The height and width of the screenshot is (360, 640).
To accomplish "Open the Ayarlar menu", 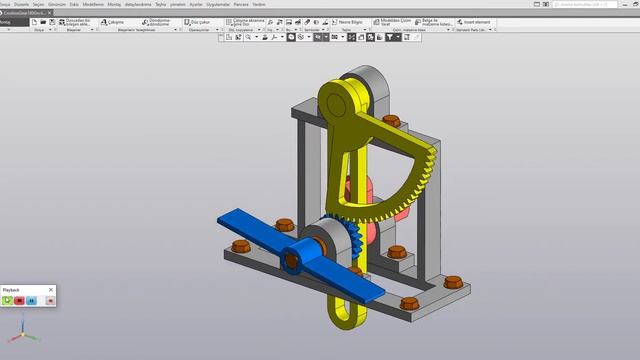I will [x=196, y=4].
